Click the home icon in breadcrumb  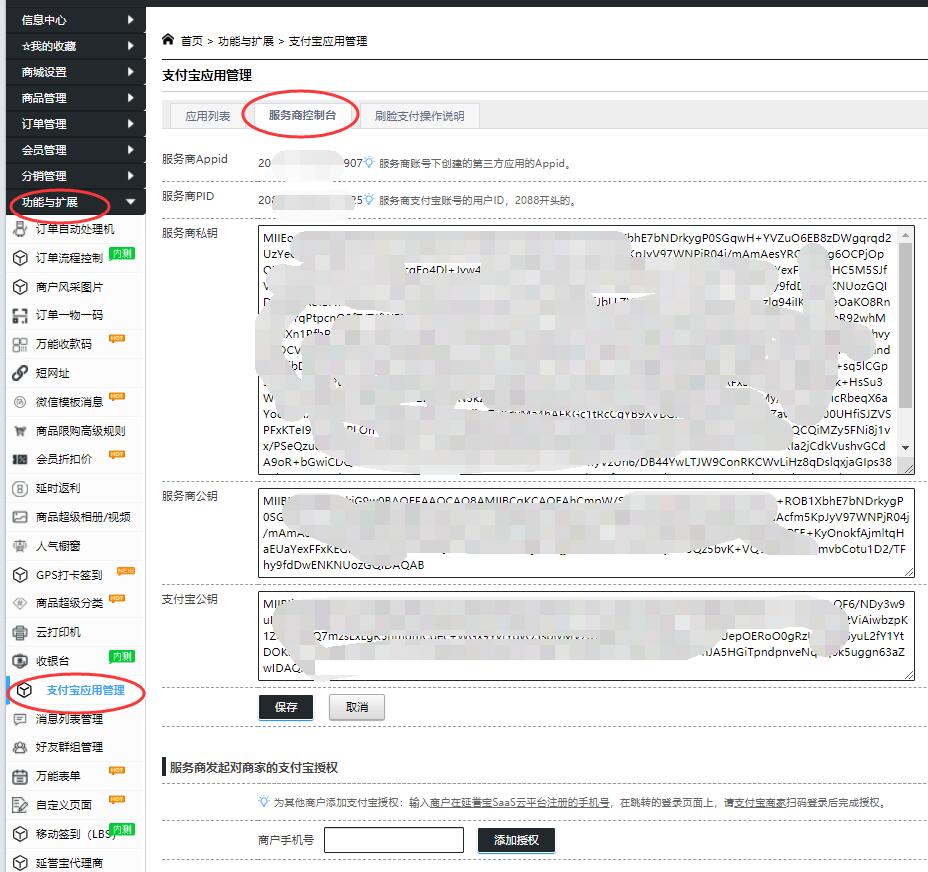168,40
